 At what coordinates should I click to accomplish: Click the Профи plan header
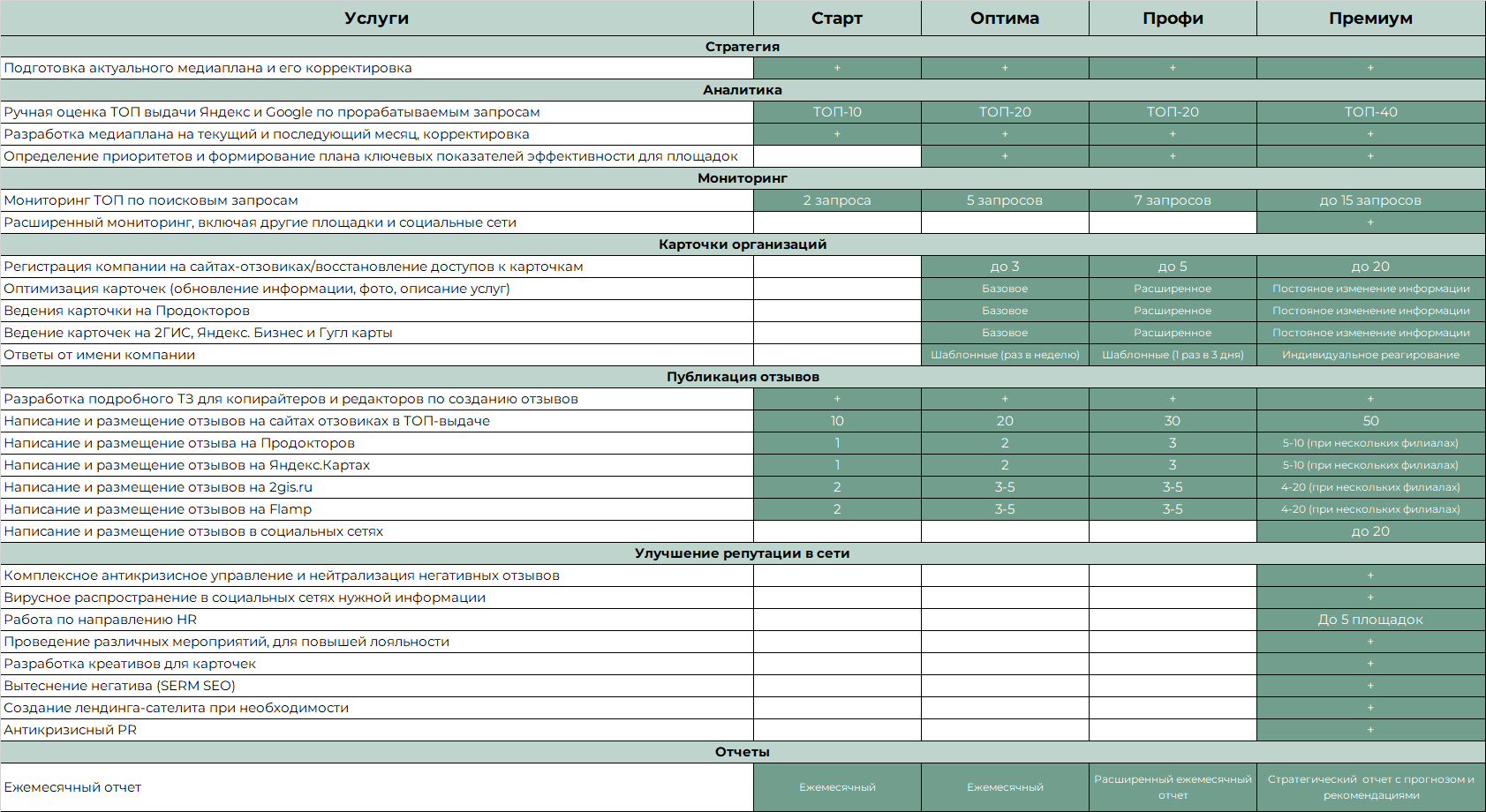(1172, 19)
